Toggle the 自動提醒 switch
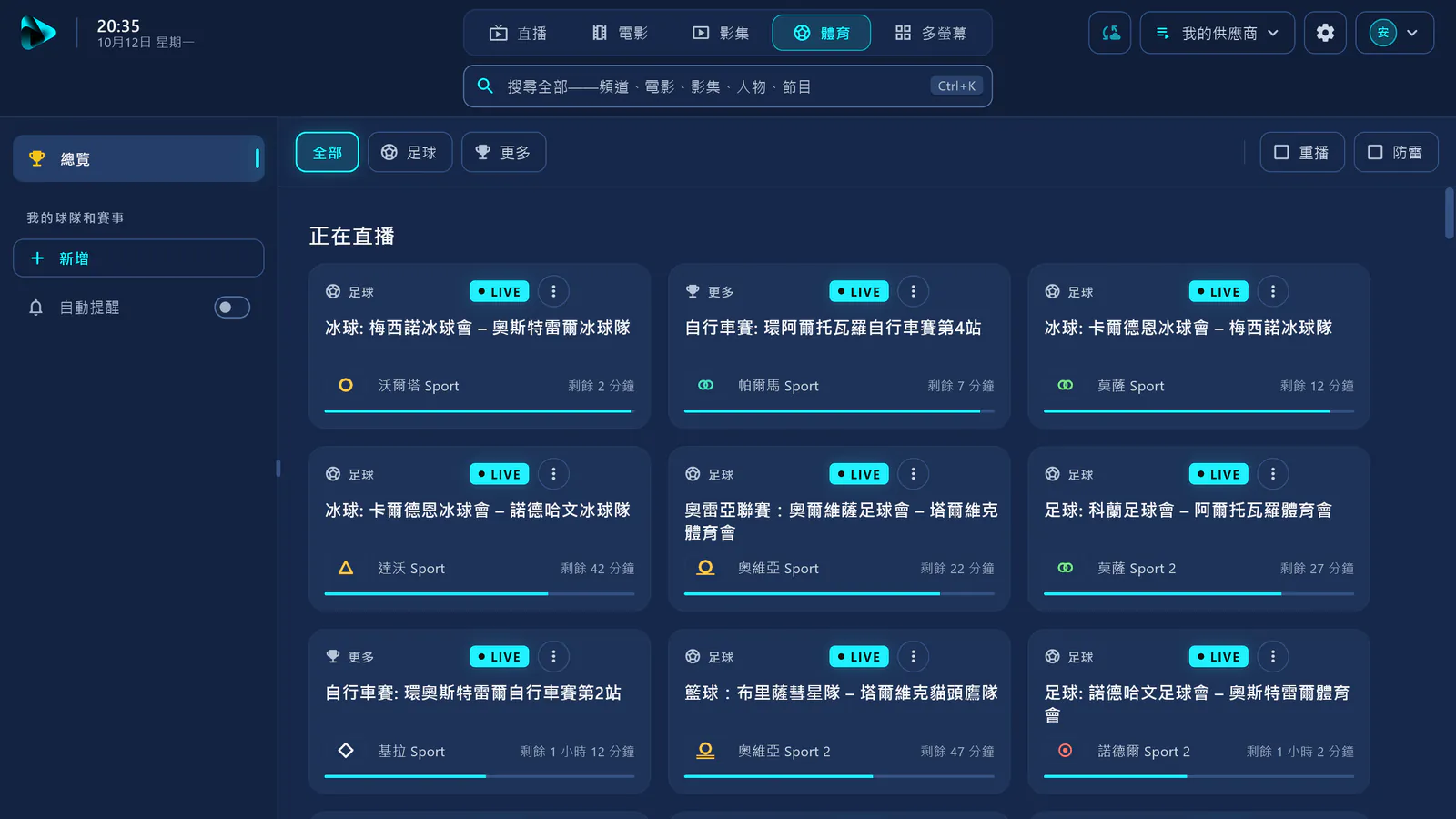The height and width of the screenshot is (819, 1456). (x=232, y=308)
